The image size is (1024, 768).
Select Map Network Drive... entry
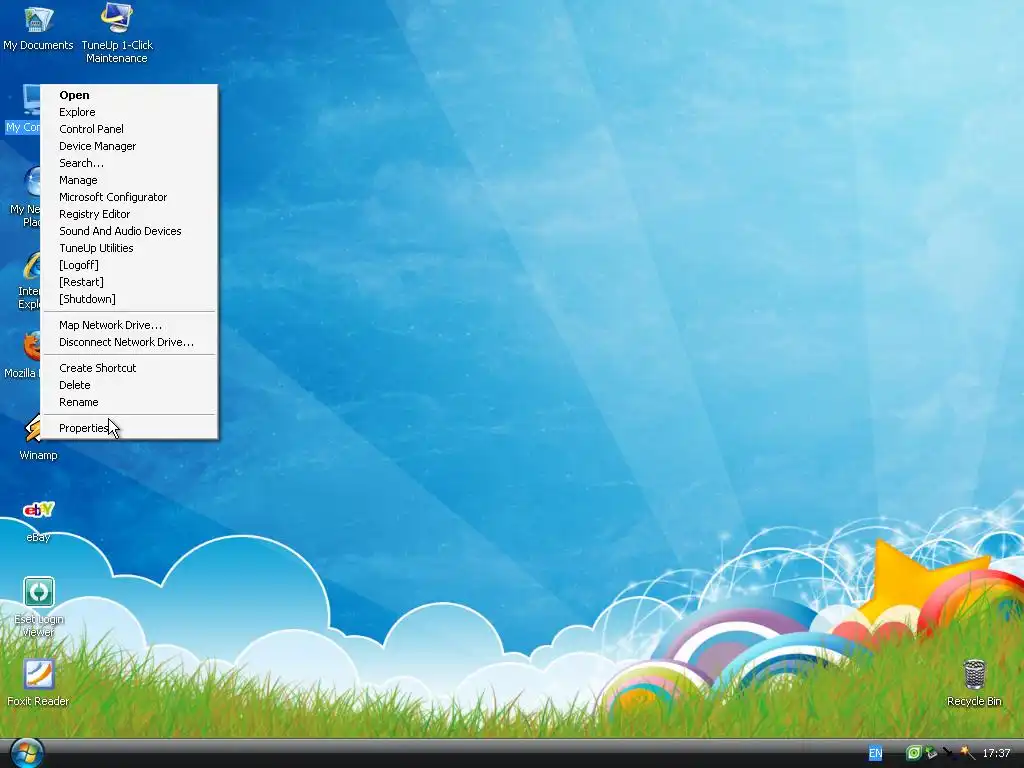point(129,325)
